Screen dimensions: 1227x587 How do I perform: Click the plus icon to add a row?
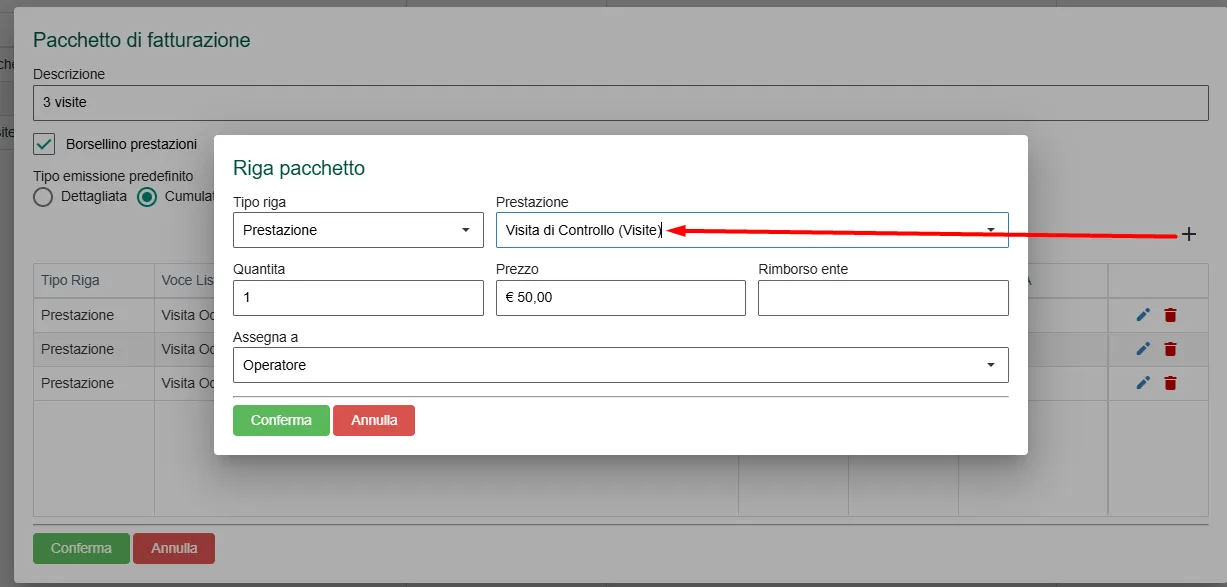point(1189,234)
